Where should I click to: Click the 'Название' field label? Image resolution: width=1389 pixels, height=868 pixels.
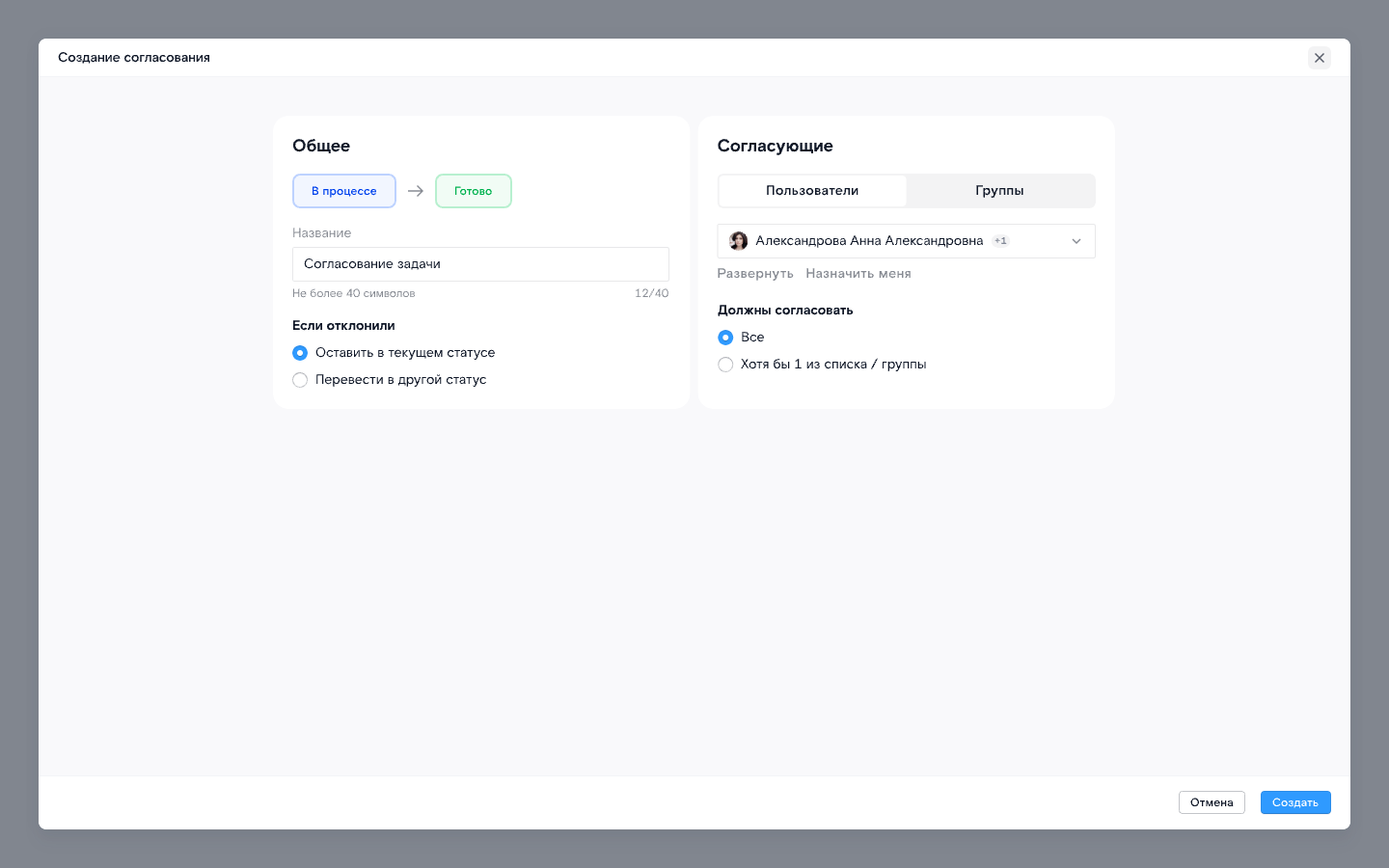tap(322, 233)
